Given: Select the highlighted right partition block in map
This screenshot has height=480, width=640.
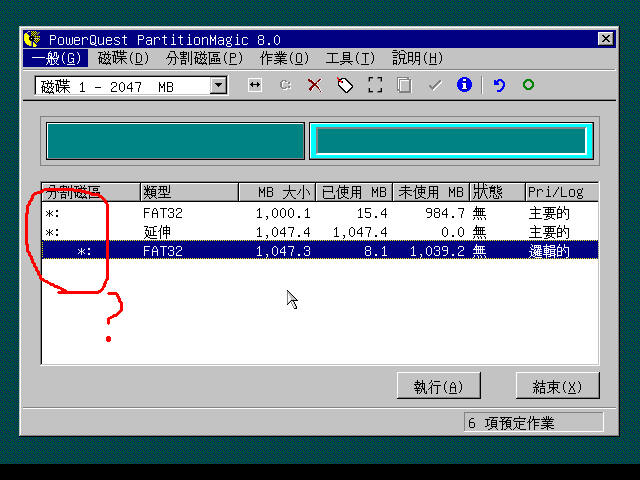Looking at the screenshot, I should [451, 141].
